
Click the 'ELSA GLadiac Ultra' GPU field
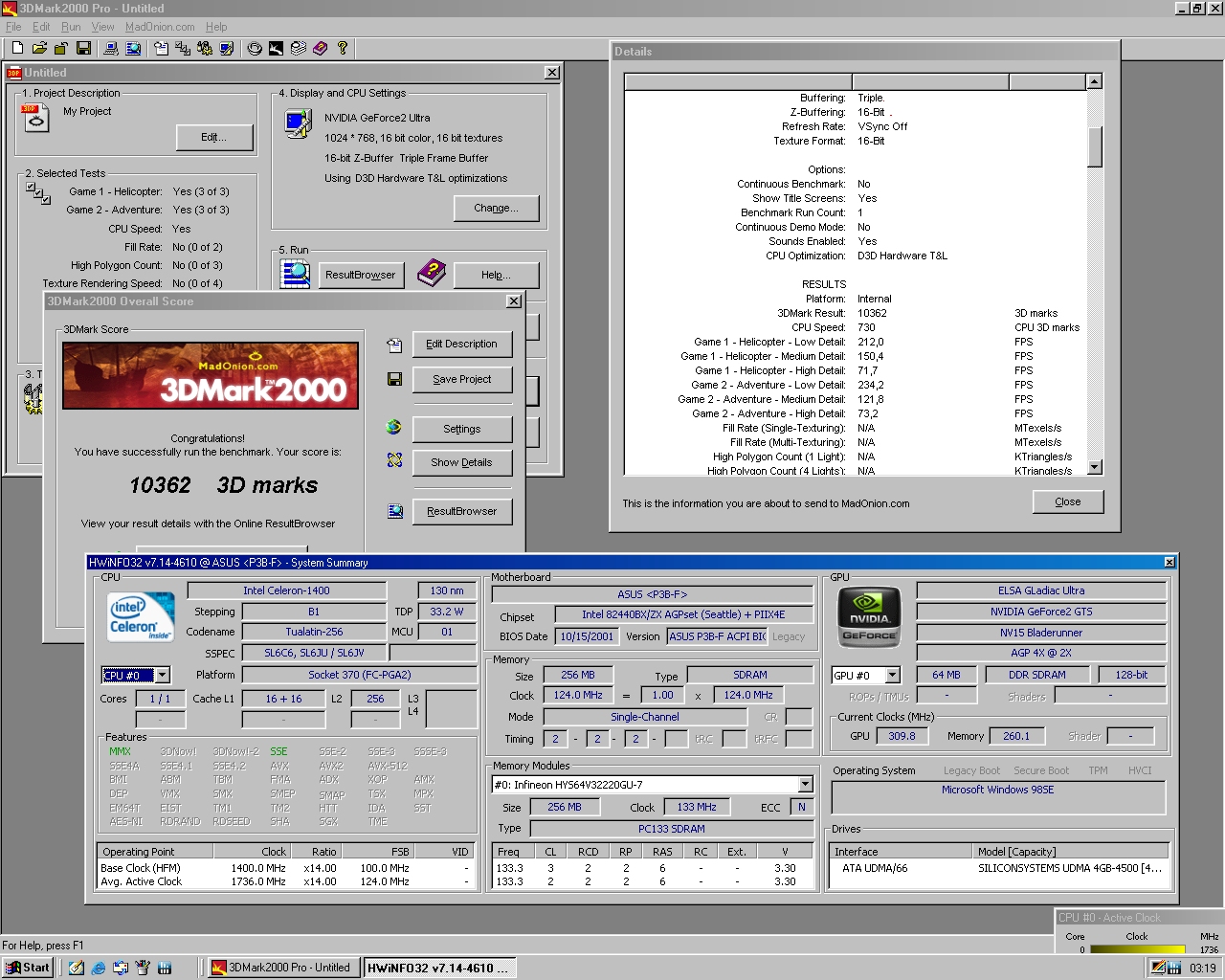pos(1041,590)
